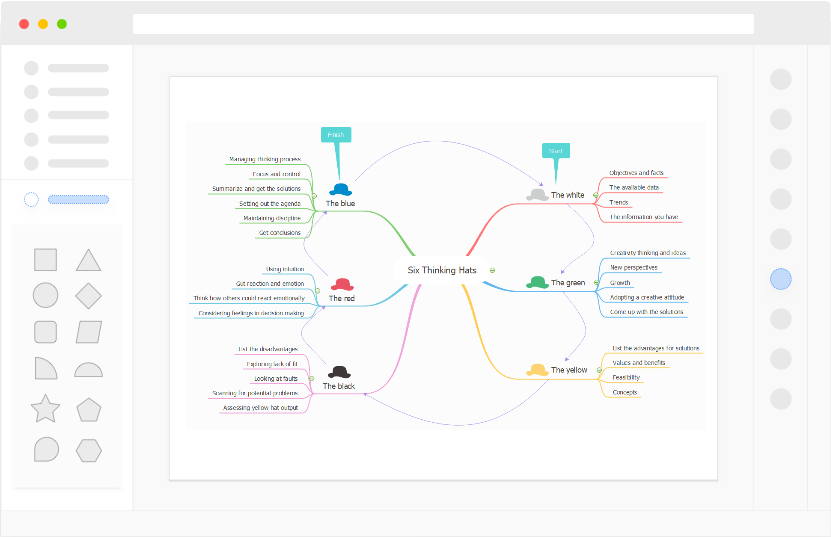This screenshot has height=537, width=831.
Task: Click the Start callout label
Action: click(x=555, y=151)
